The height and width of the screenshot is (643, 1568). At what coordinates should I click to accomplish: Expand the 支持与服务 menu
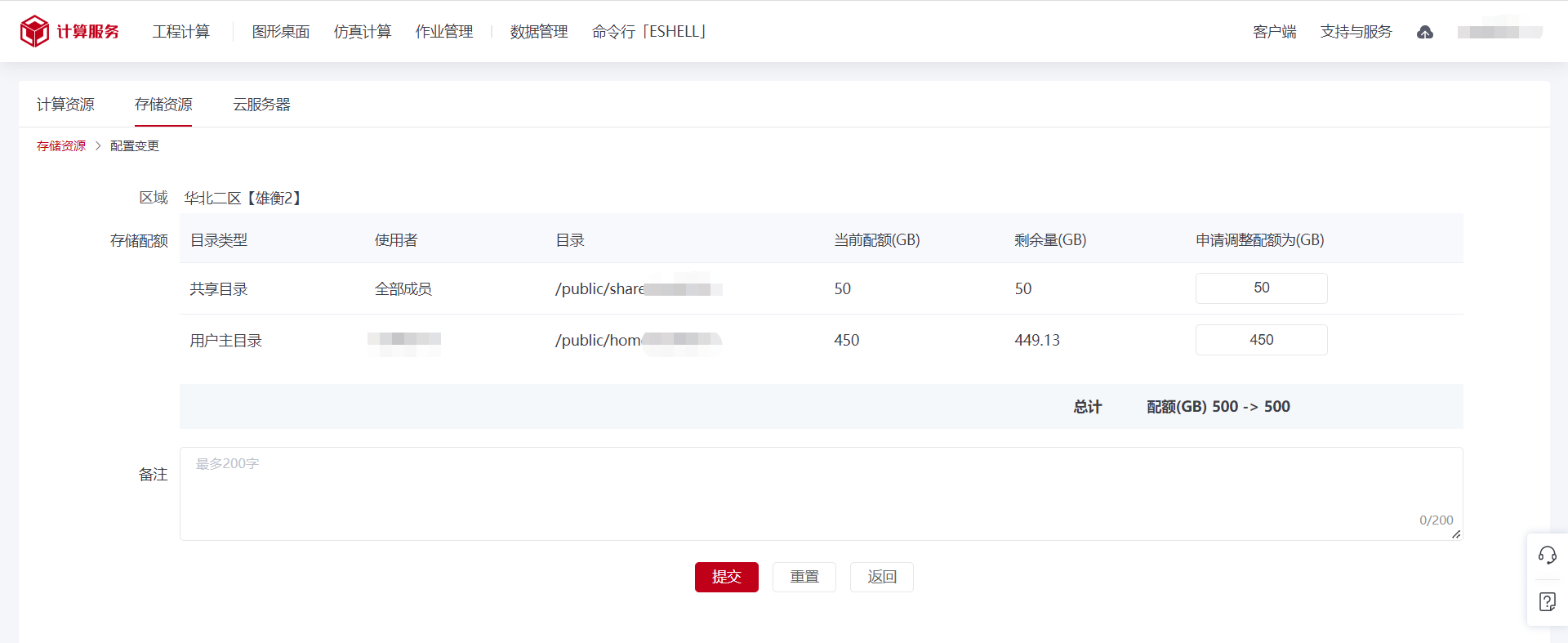tap(1356, 32)
